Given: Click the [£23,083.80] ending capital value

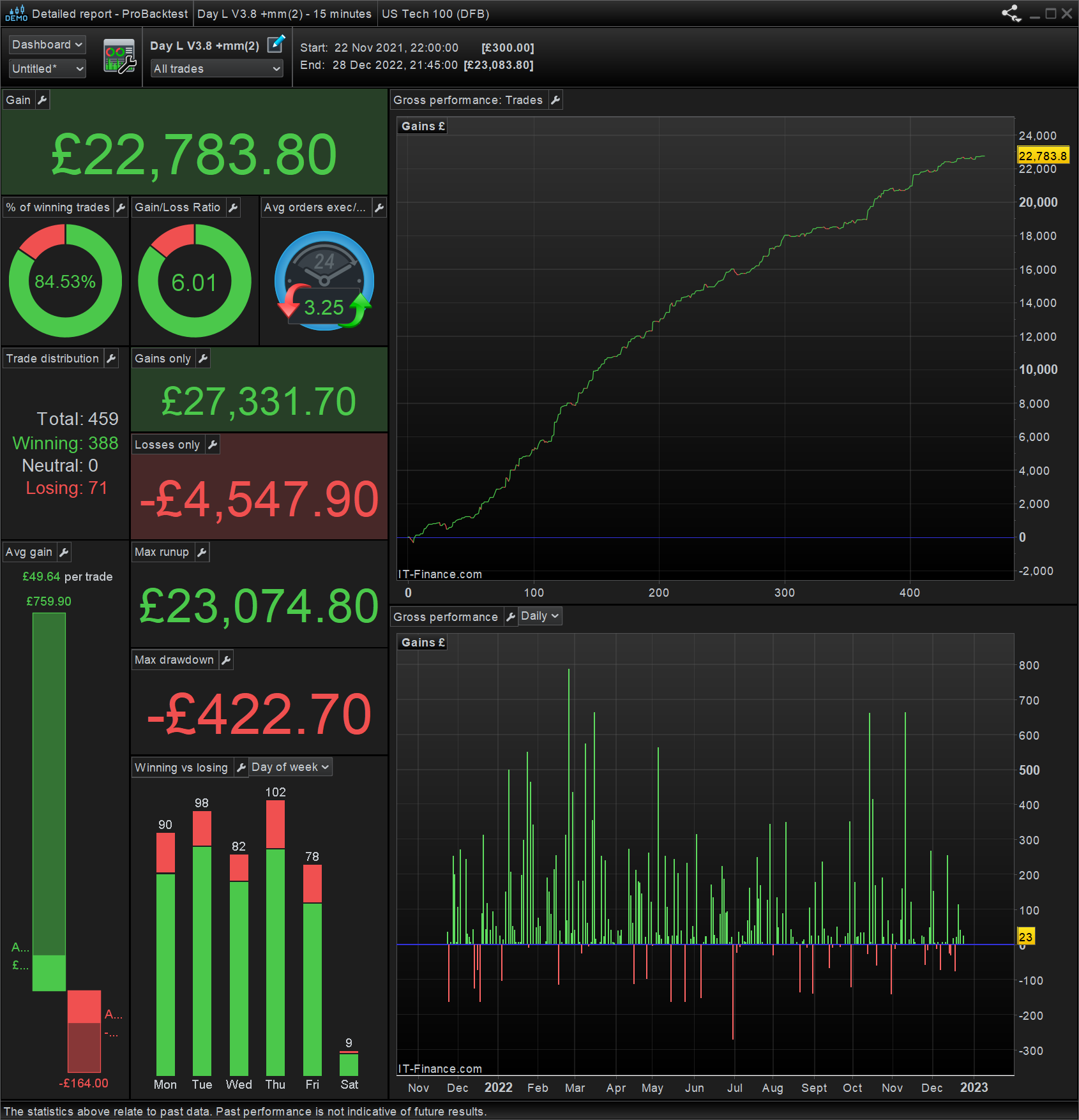Looking at the screenshot, I should pos(499,65).
